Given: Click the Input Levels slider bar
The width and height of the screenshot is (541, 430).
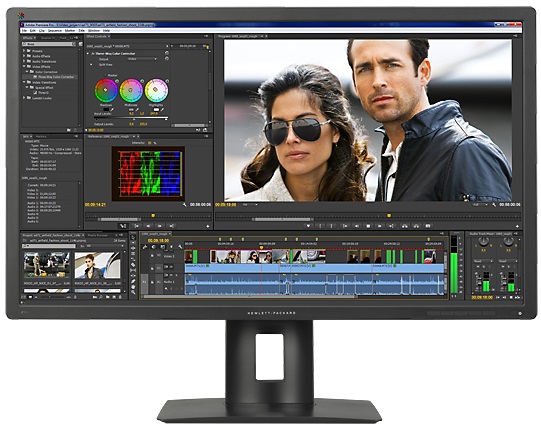Looking at the screenshot, I should 131,118.
